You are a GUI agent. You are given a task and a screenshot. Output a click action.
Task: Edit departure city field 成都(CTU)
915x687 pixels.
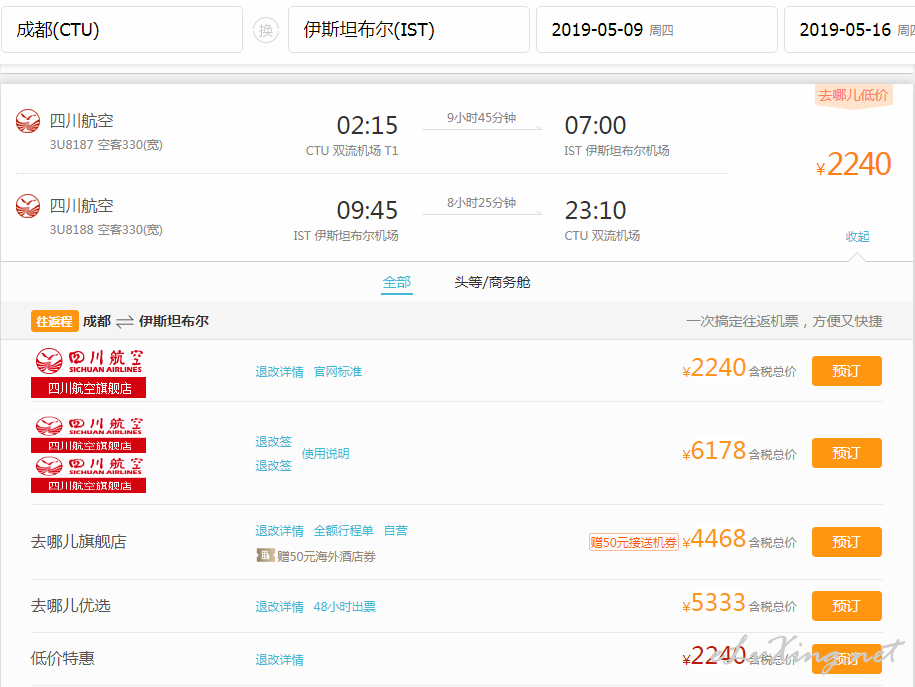click(122, 30)
